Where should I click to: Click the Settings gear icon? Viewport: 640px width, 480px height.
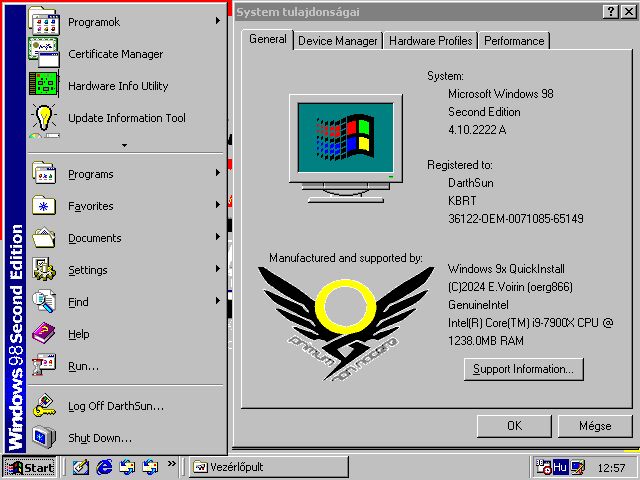pyautogui.click(x=44, y=269)
